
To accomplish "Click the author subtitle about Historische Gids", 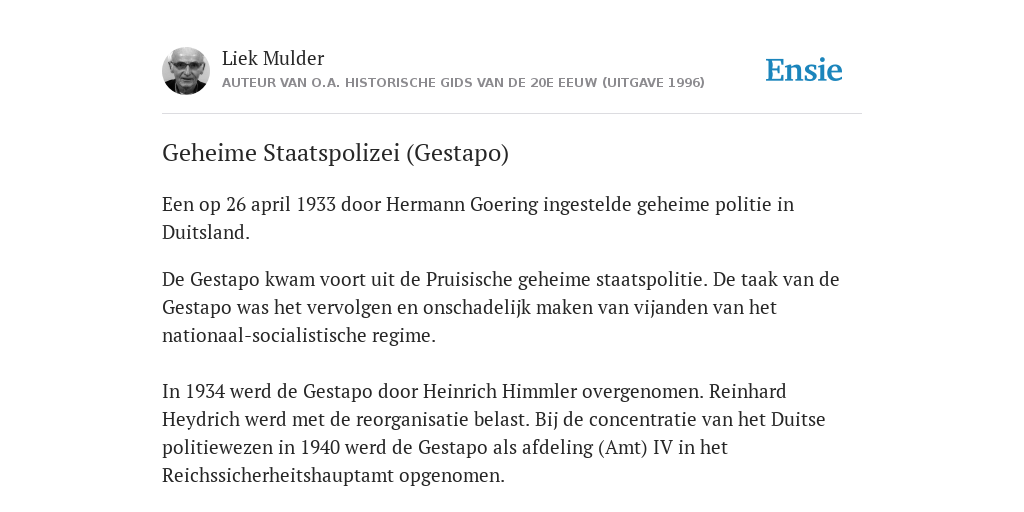I will point(463,83).
